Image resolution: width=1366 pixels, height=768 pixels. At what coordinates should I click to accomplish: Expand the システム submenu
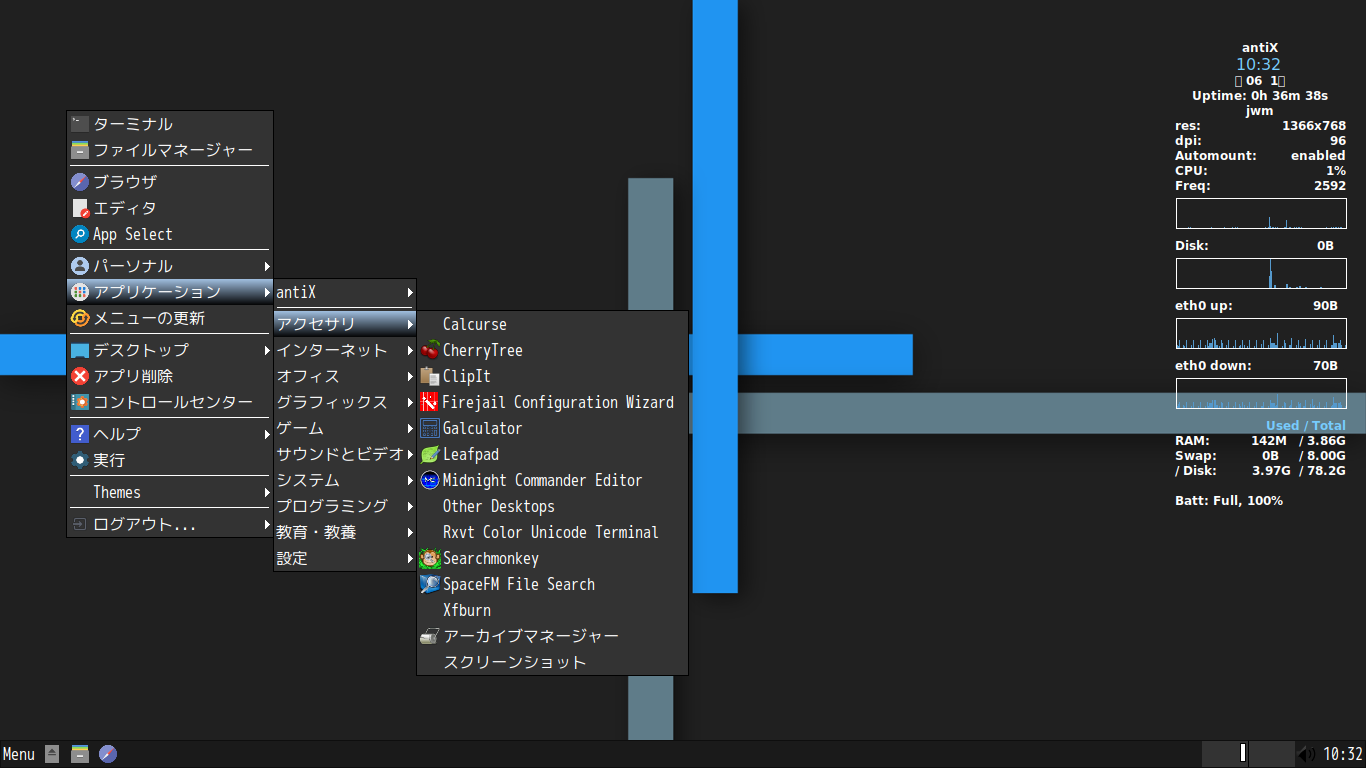pyautogui.click(x=345, y=480)
